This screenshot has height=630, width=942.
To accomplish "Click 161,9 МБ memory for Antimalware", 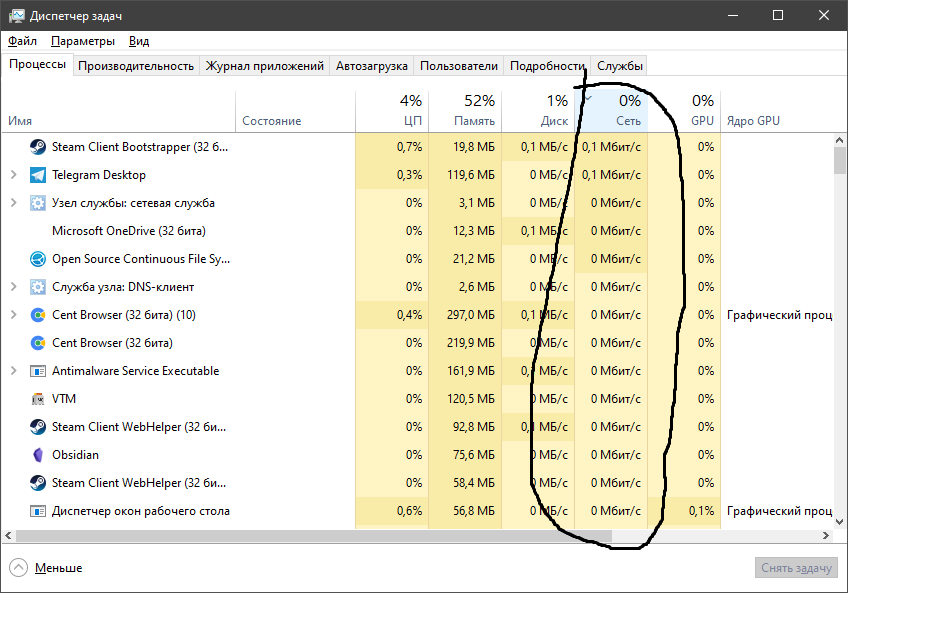I will coord(470,371).
